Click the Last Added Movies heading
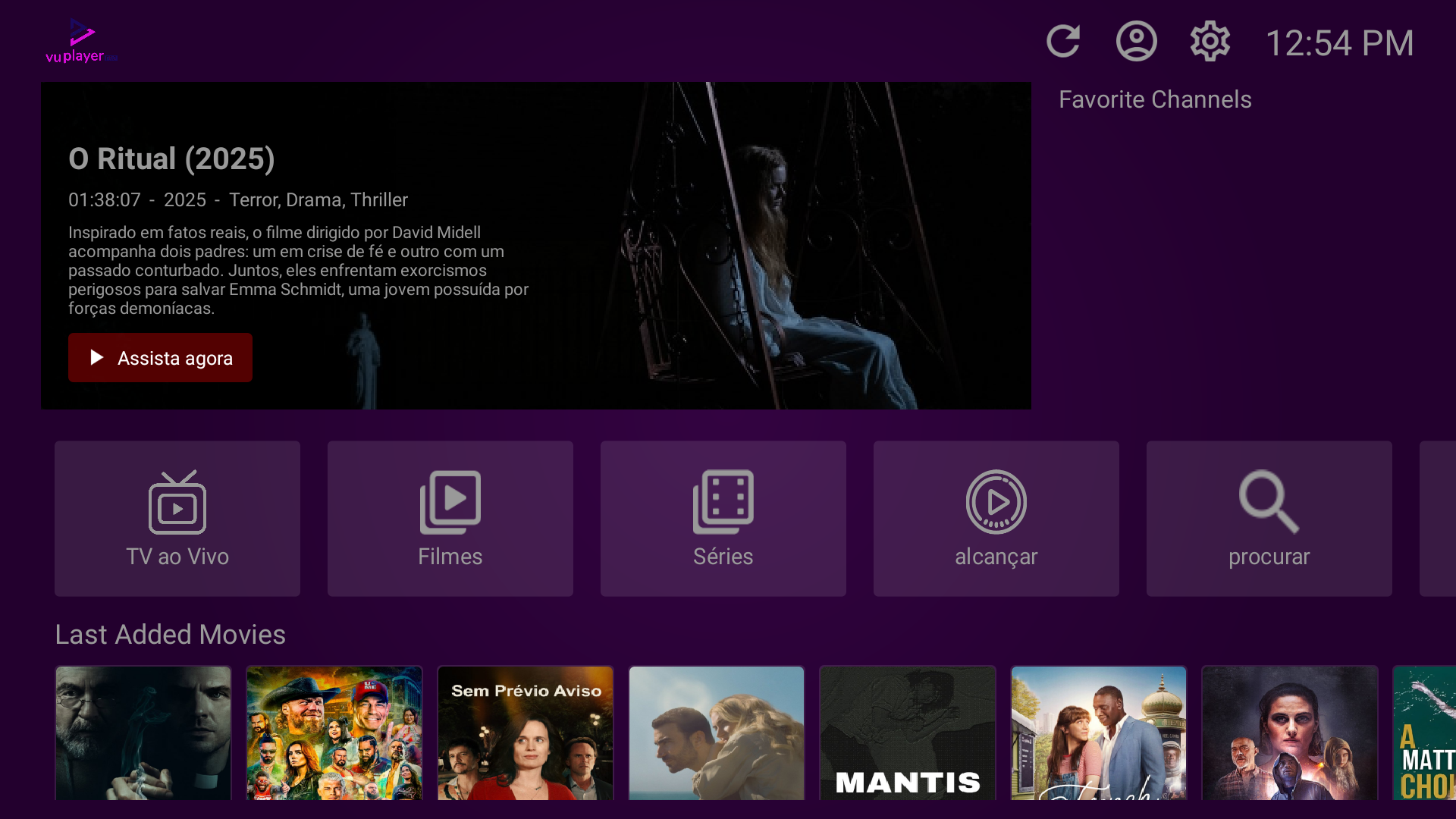Image resolution: width=1456 pixels, height=819 pixels. tap(170, 635)
